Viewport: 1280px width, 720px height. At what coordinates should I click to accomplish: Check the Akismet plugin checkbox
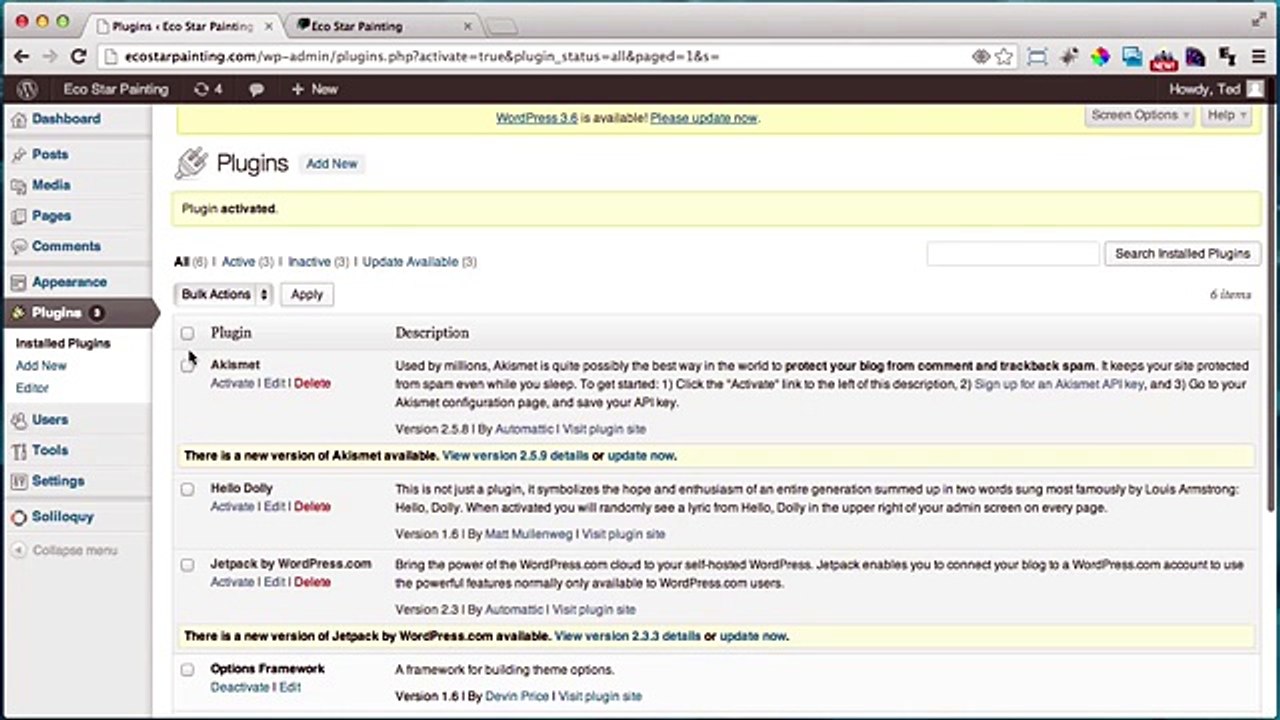click(x=187, y=365)
